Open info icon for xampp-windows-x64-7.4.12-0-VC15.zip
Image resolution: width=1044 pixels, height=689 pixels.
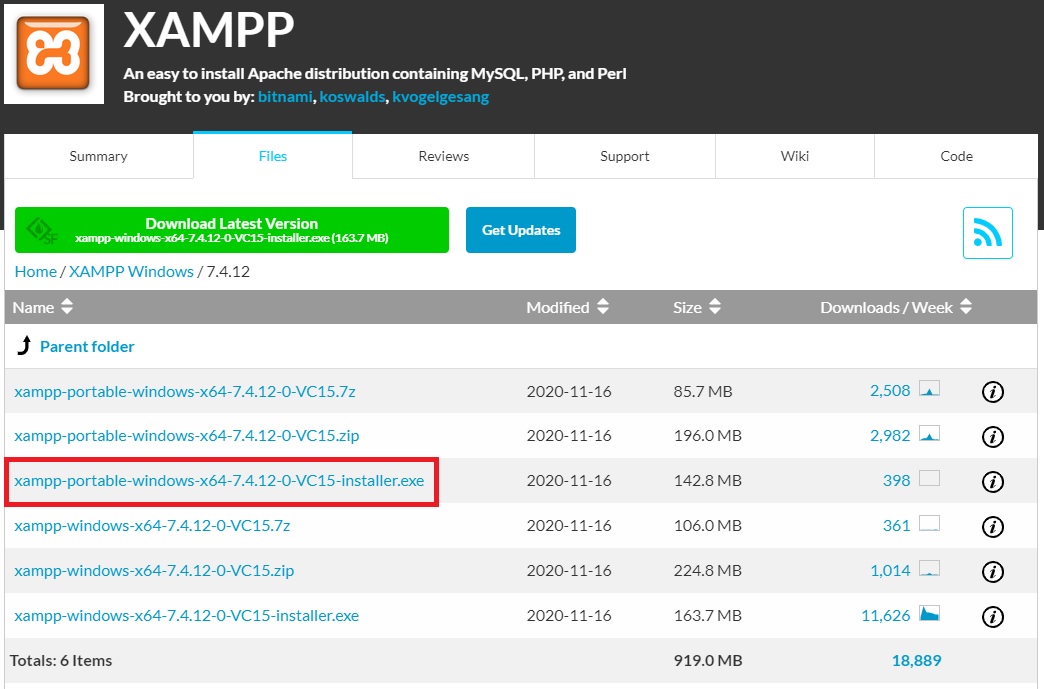993,571
